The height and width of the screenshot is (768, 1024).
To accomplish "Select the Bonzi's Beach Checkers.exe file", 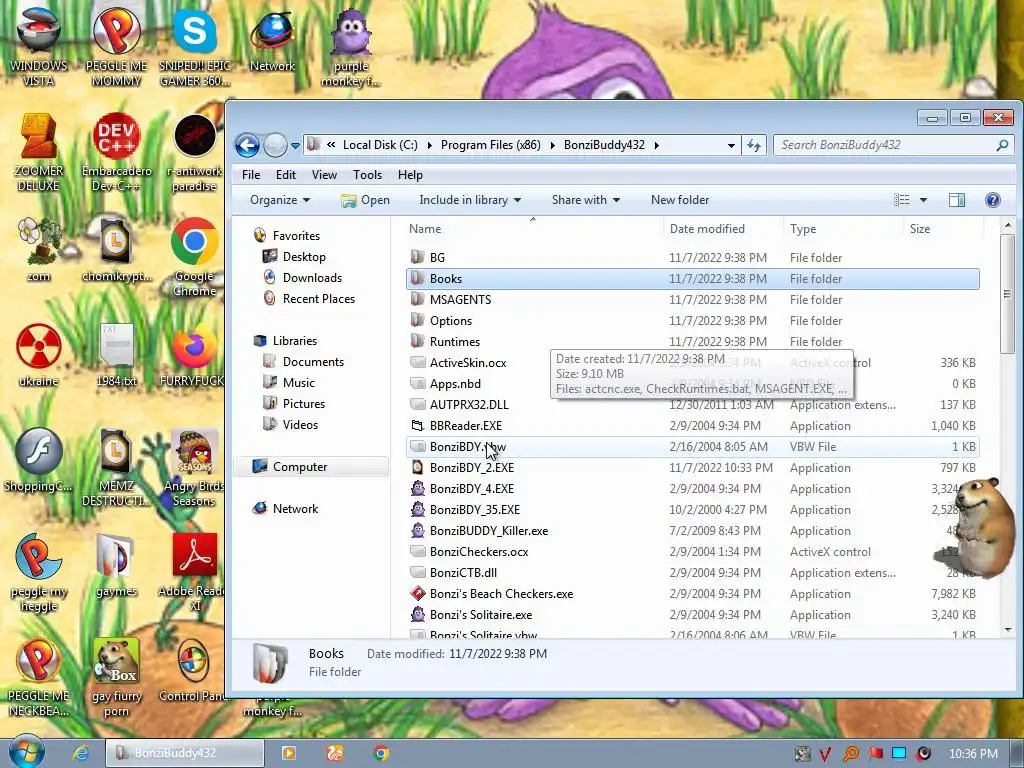I will (x=501, y=594).
